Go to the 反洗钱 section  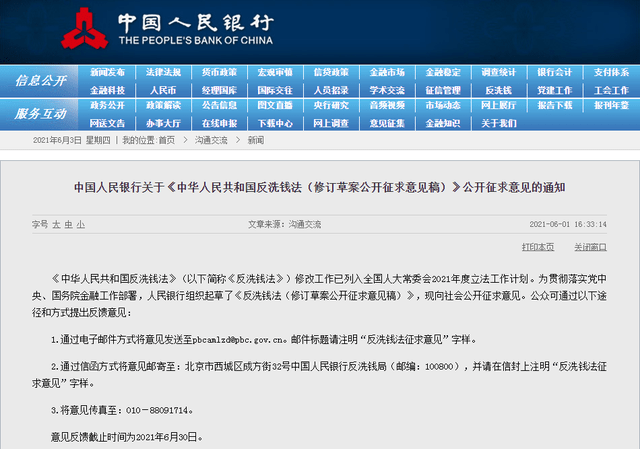499,90
